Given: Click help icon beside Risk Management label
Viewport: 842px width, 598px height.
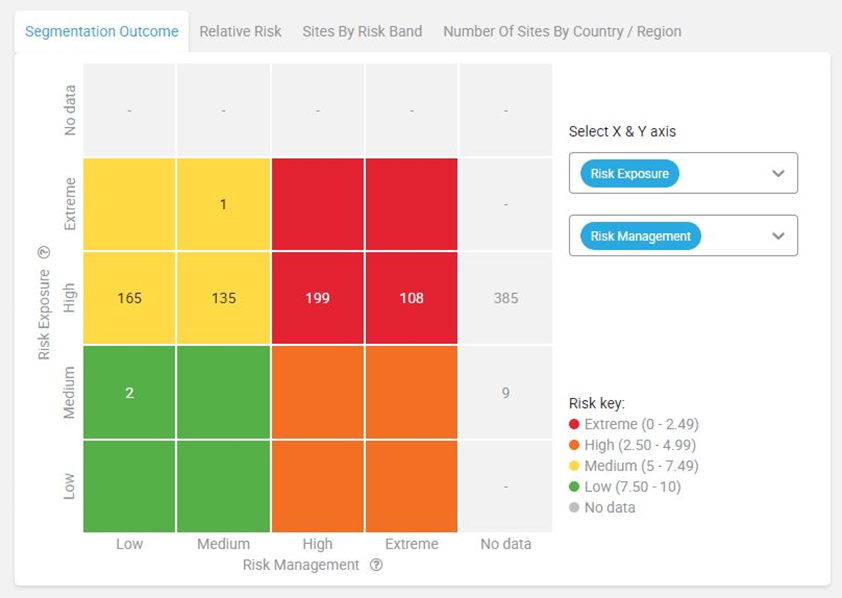Looking at the screenshot, I should tap(376, 565).
